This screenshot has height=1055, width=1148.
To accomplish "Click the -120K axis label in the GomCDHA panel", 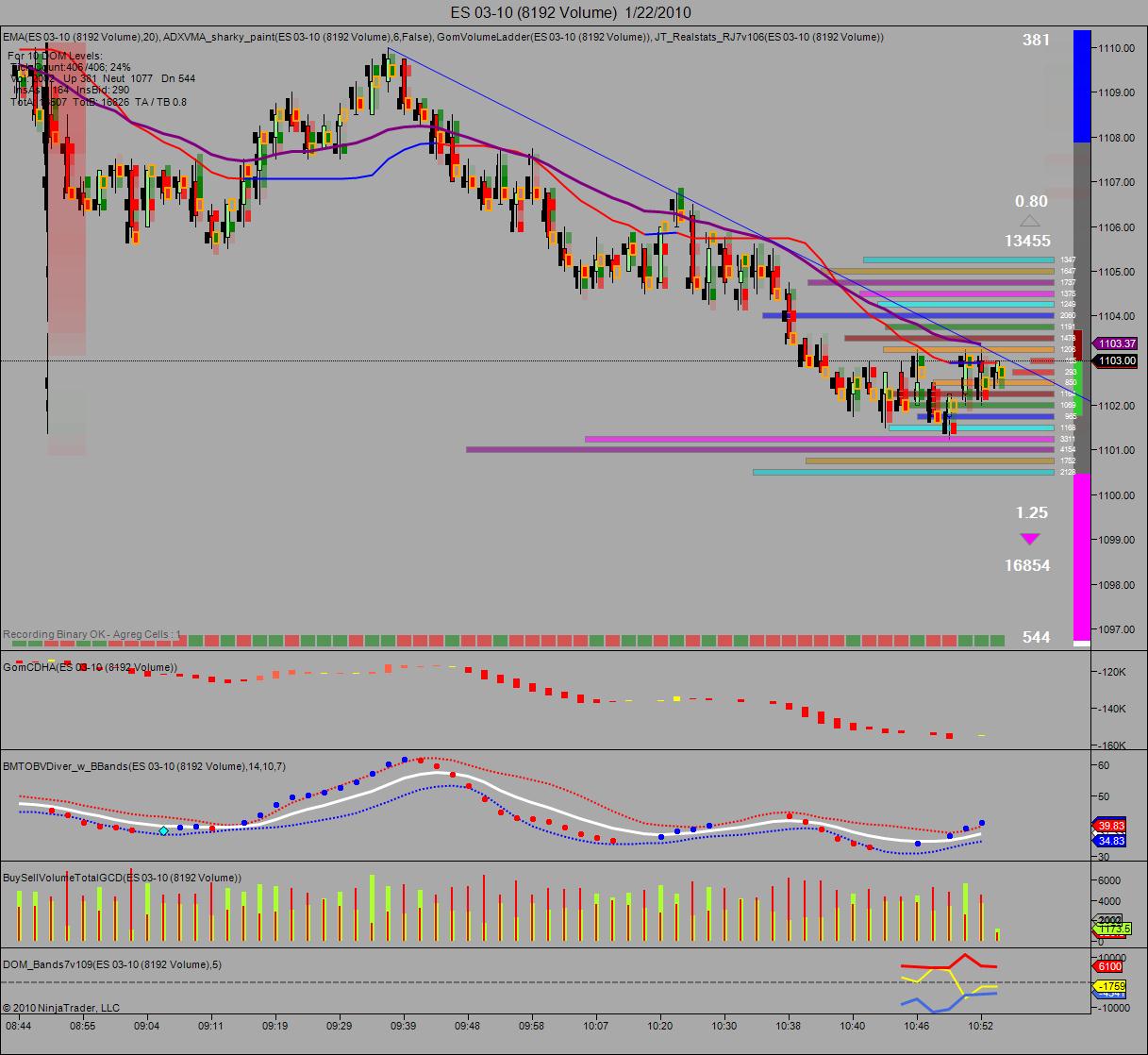I will pyautogui.click(x=1110, y=672).
